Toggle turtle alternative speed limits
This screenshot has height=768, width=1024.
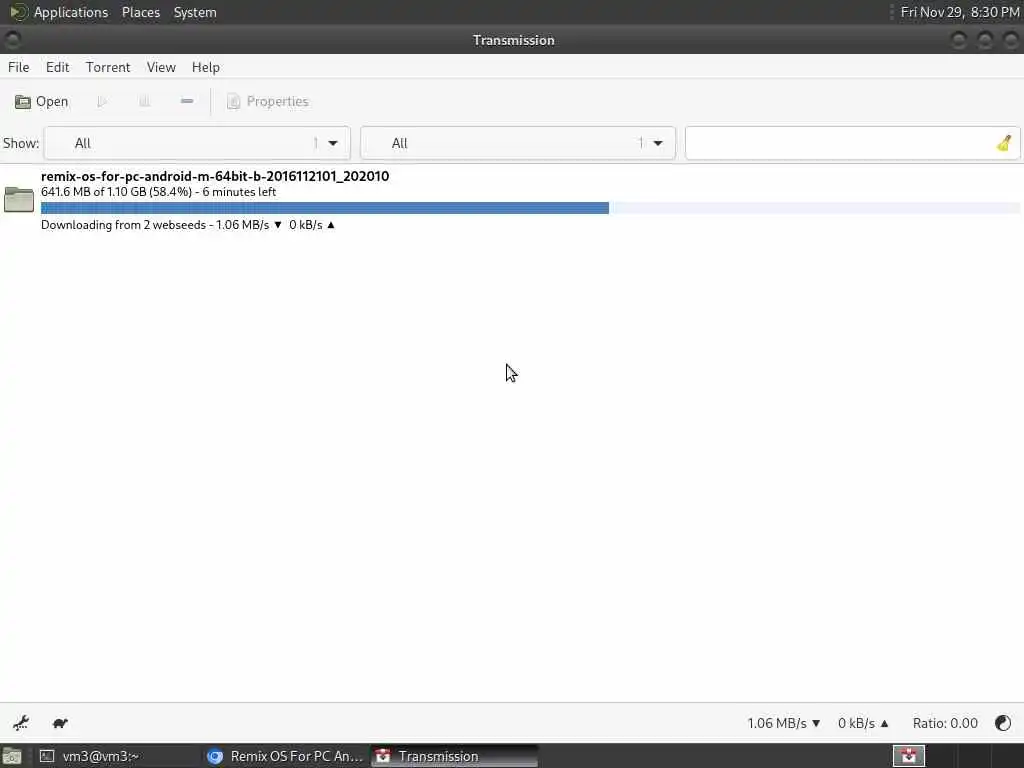coord(60,723)
